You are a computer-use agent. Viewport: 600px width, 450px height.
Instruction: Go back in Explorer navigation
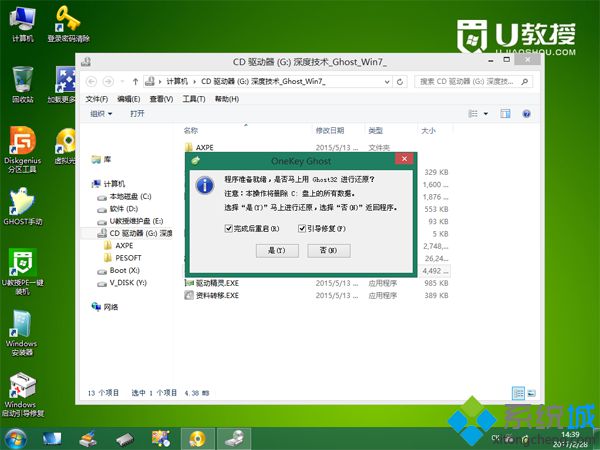(91, 82)
